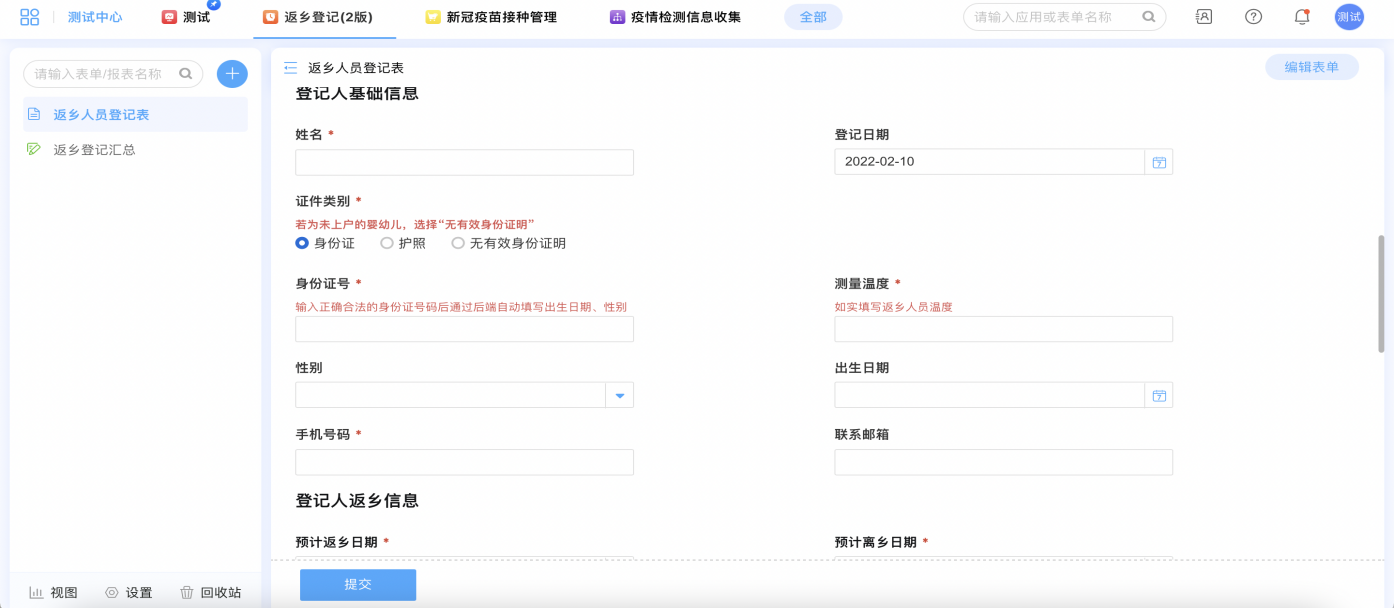The image size is (1395, 609).
Task: Expand the 性别 dropdown
Action: 619,396
